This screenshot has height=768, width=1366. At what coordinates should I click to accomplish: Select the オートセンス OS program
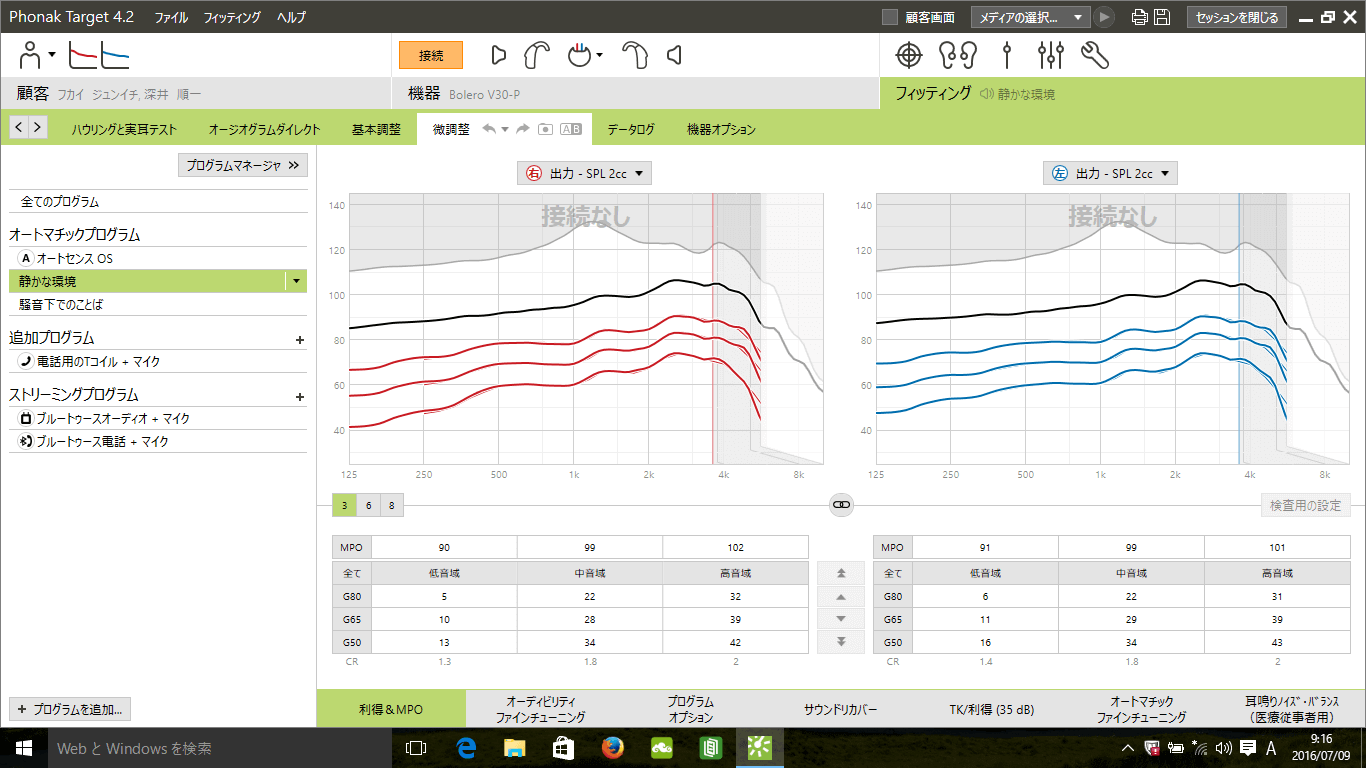[x=158, y=258]
